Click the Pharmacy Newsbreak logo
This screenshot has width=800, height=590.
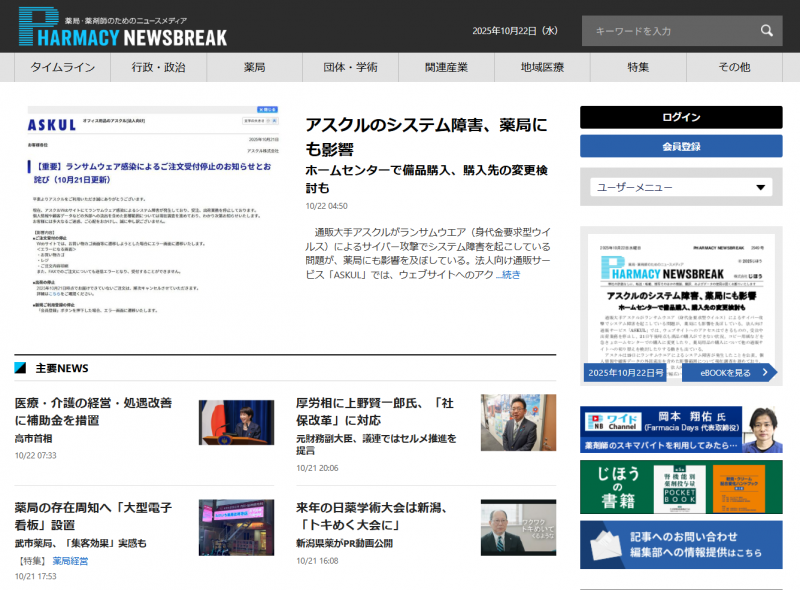pyautogui.click(x=123, y=28)
